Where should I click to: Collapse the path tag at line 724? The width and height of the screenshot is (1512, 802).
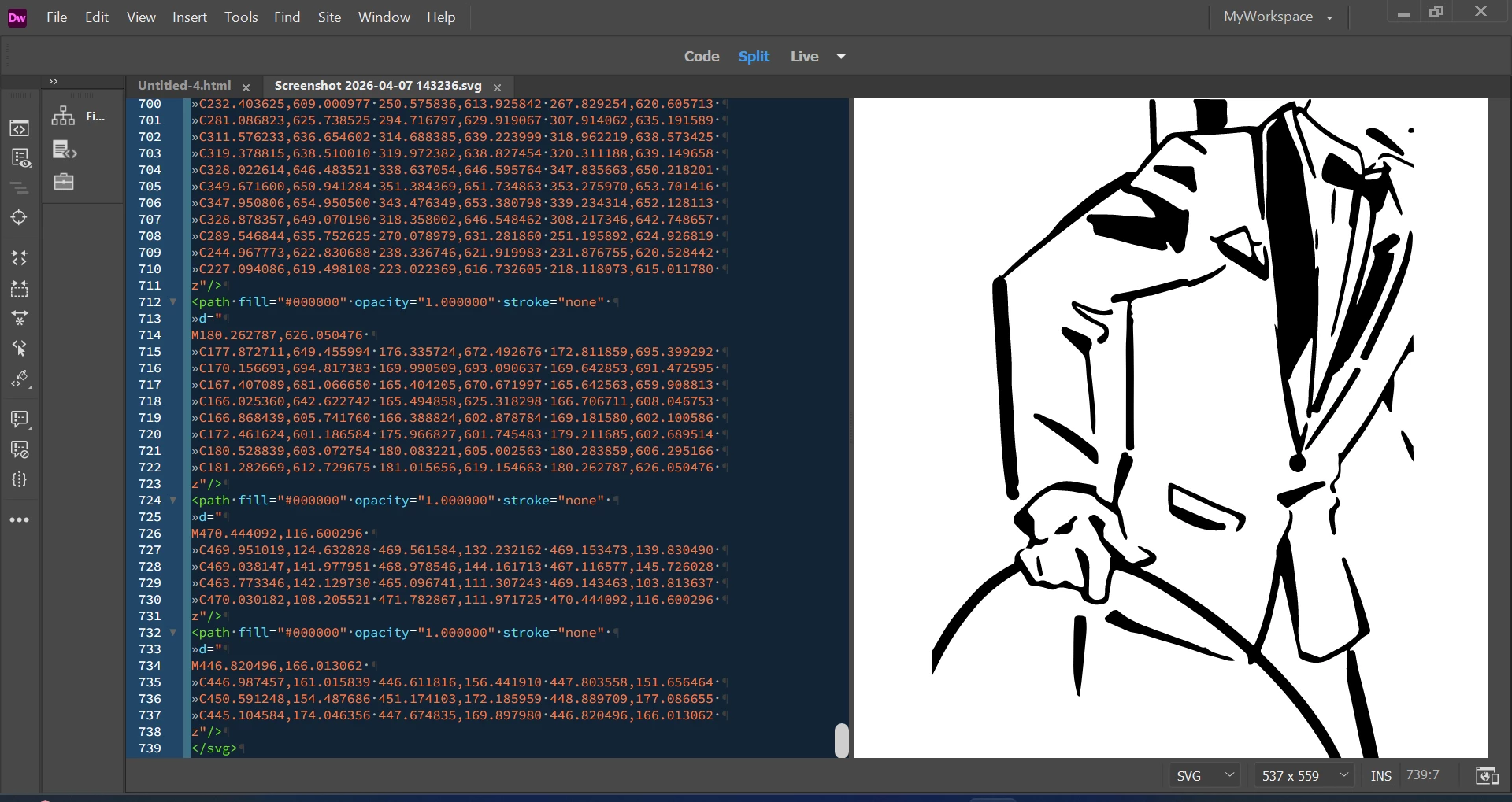pyautogui.click(x=173, y=501)
